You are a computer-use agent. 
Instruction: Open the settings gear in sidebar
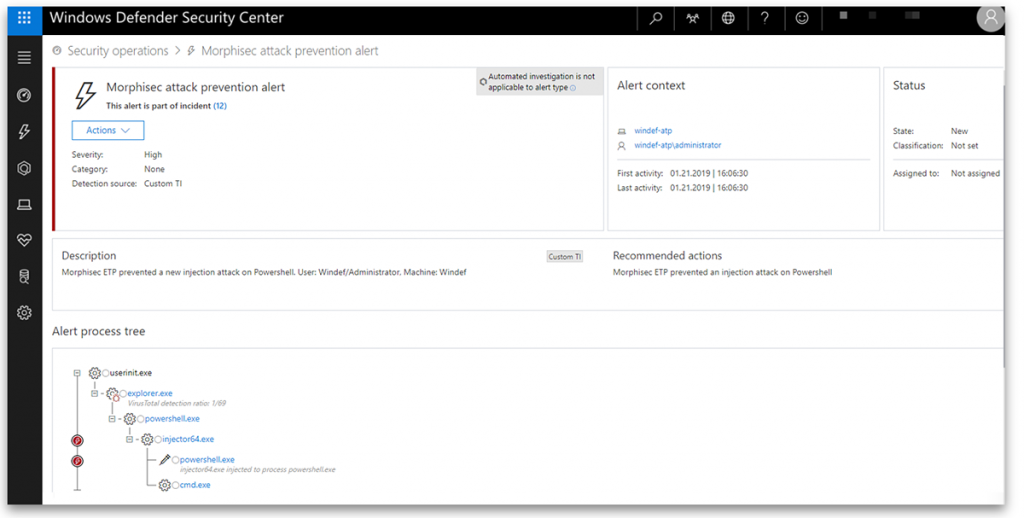(x=25, y=313)
